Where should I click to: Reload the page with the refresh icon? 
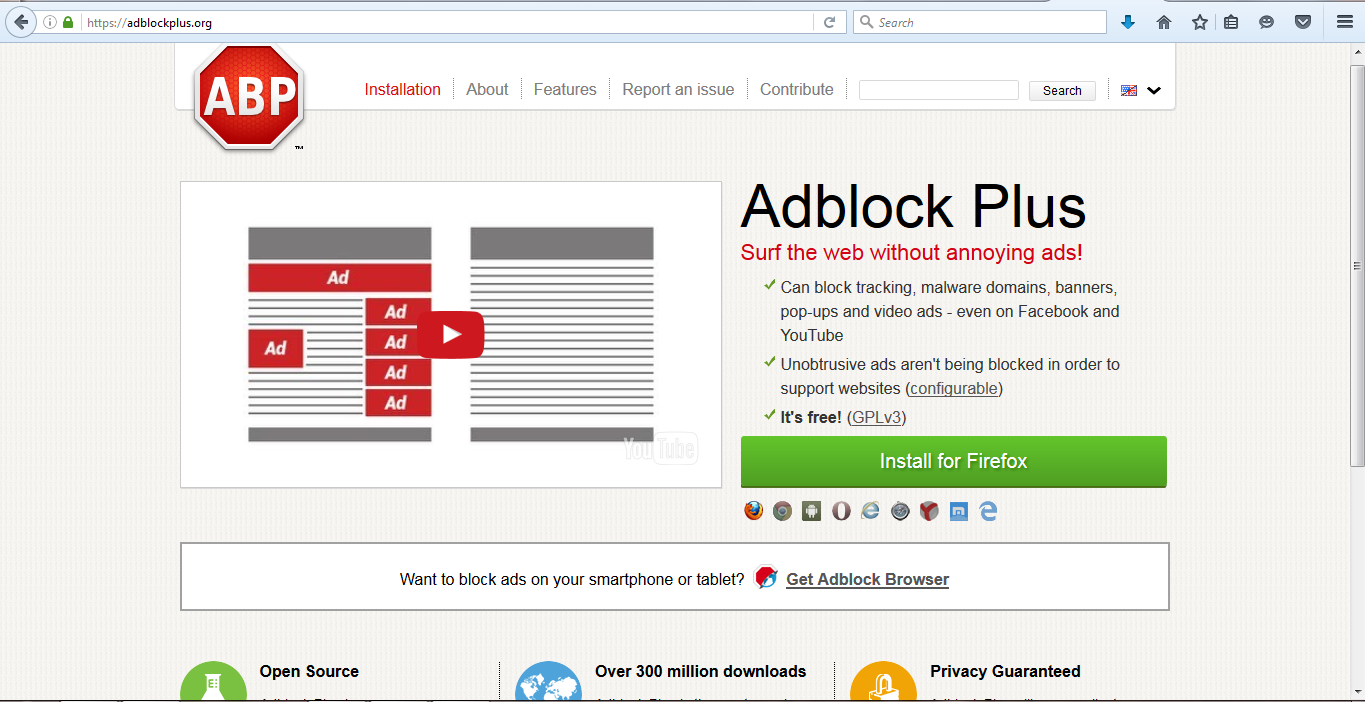click(x=829, y=22)
